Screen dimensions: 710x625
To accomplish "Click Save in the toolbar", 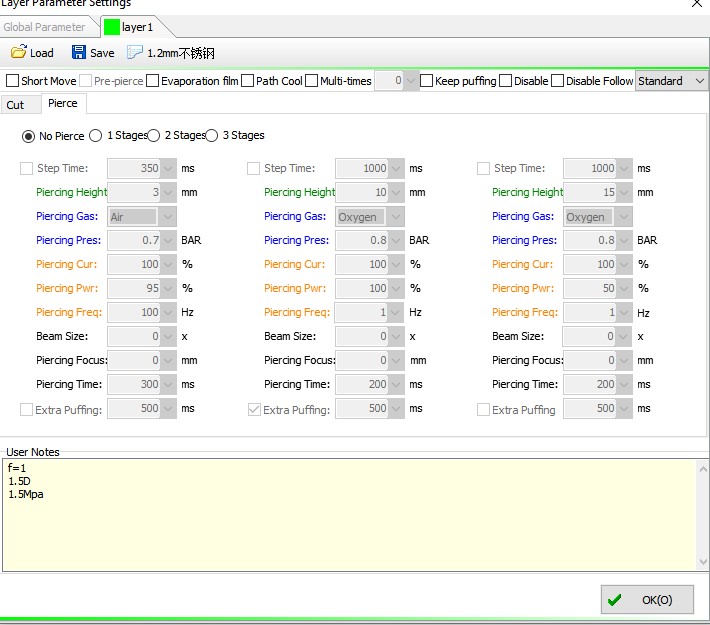I will point(101,53).
